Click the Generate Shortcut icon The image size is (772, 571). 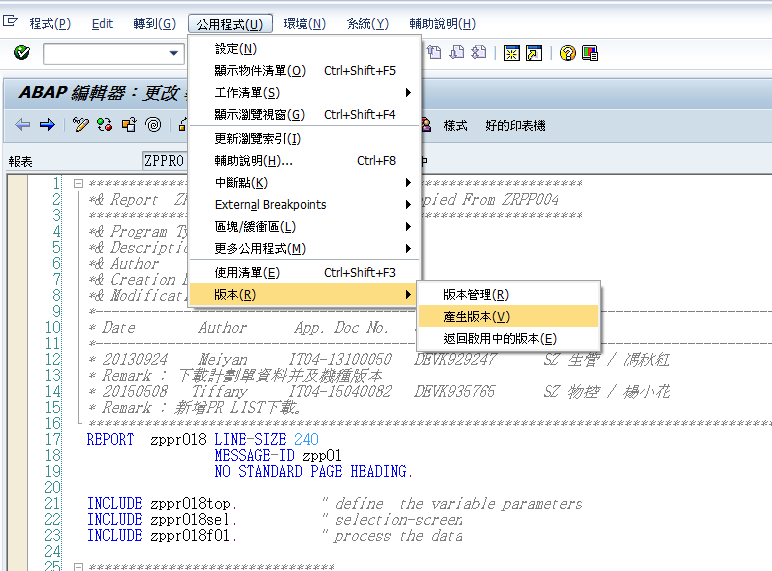(534, 53)
